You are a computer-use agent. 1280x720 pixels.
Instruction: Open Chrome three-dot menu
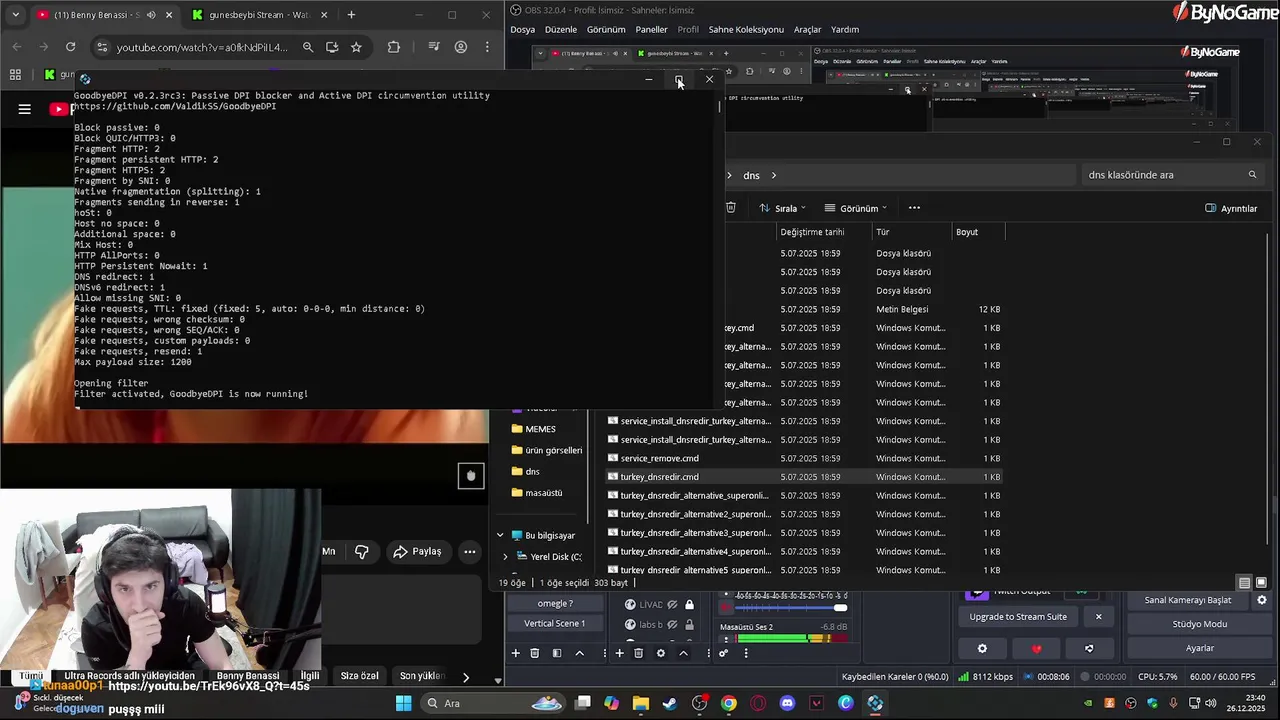(487, 47)
